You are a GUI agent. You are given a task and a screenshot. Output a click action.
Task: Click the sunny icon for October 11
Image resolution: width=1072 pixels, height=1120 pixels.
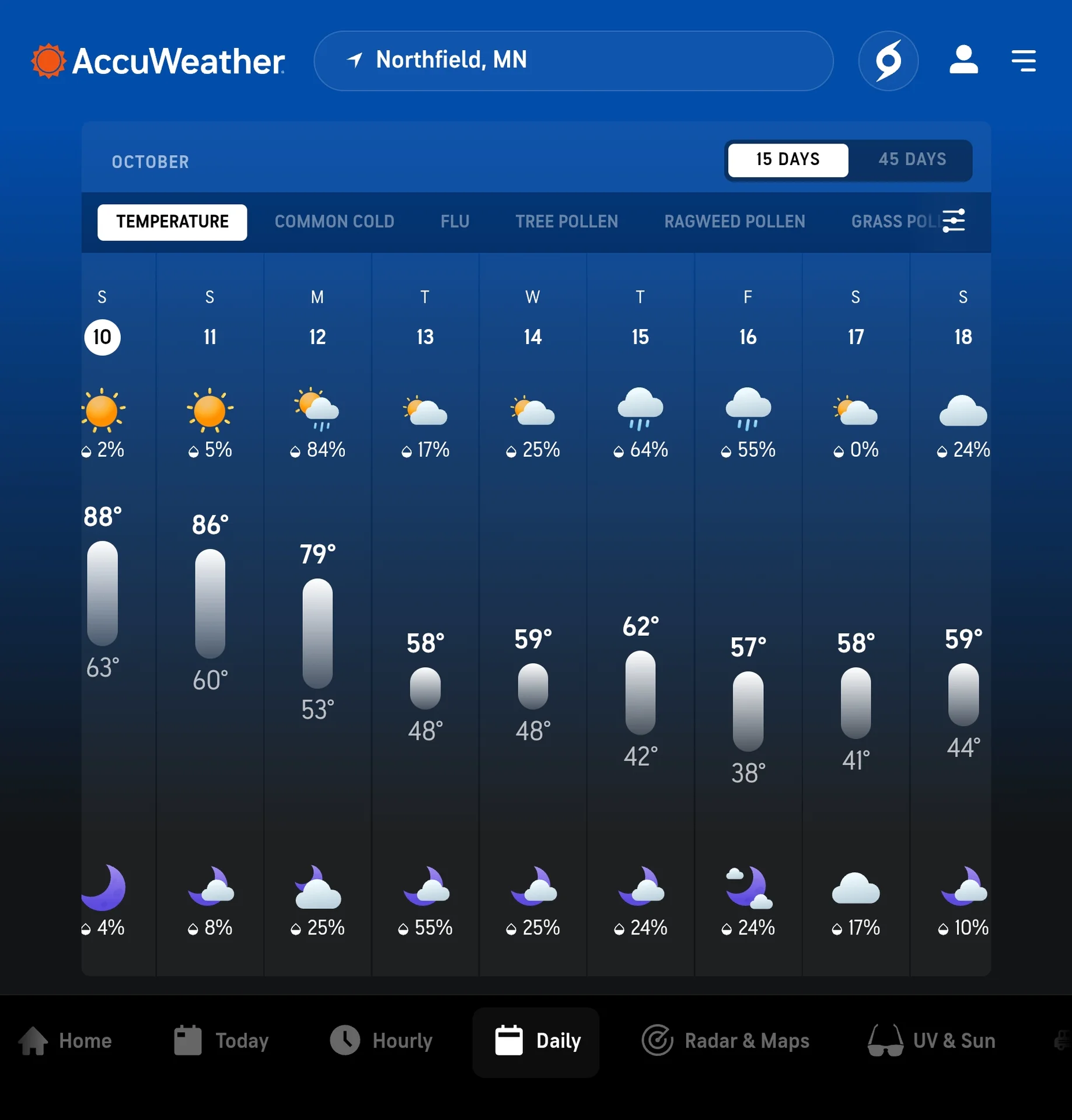pos(209,411)
